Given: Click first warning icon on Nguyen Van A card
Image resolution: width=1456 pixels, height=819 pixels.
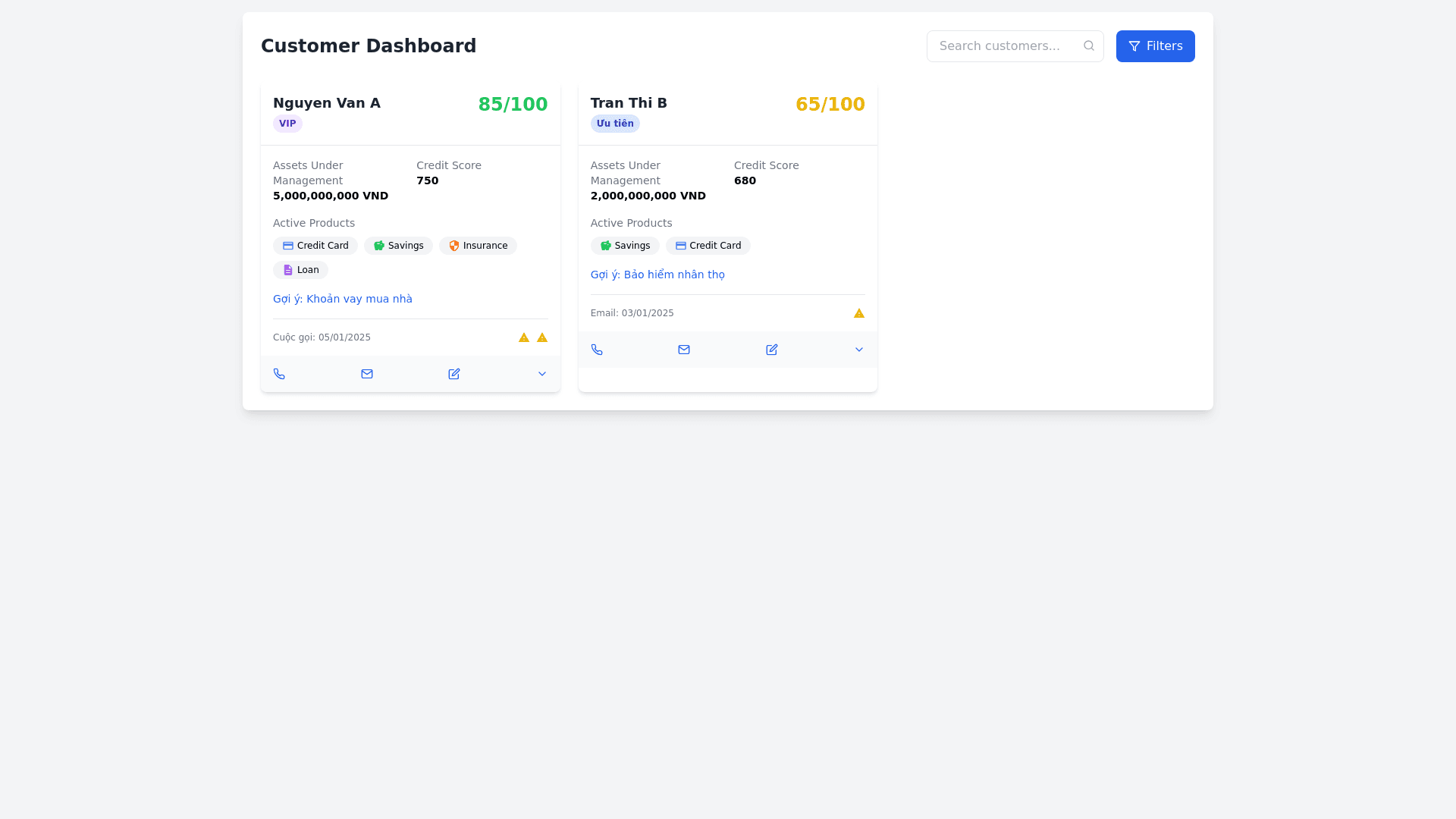Looking at the screenshot, I should point(524,337).
